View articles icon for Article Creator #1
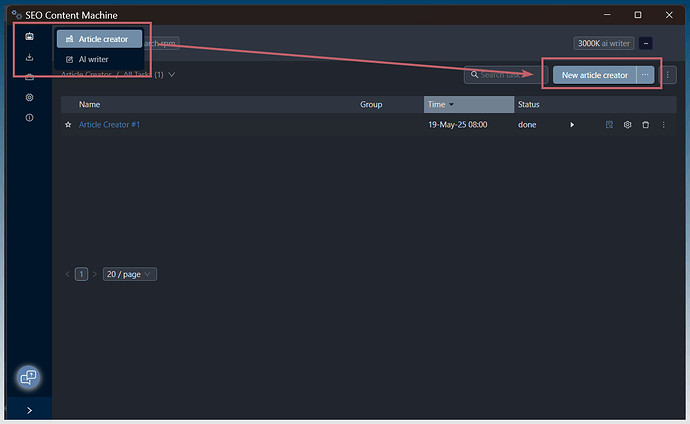 point(609,124)
